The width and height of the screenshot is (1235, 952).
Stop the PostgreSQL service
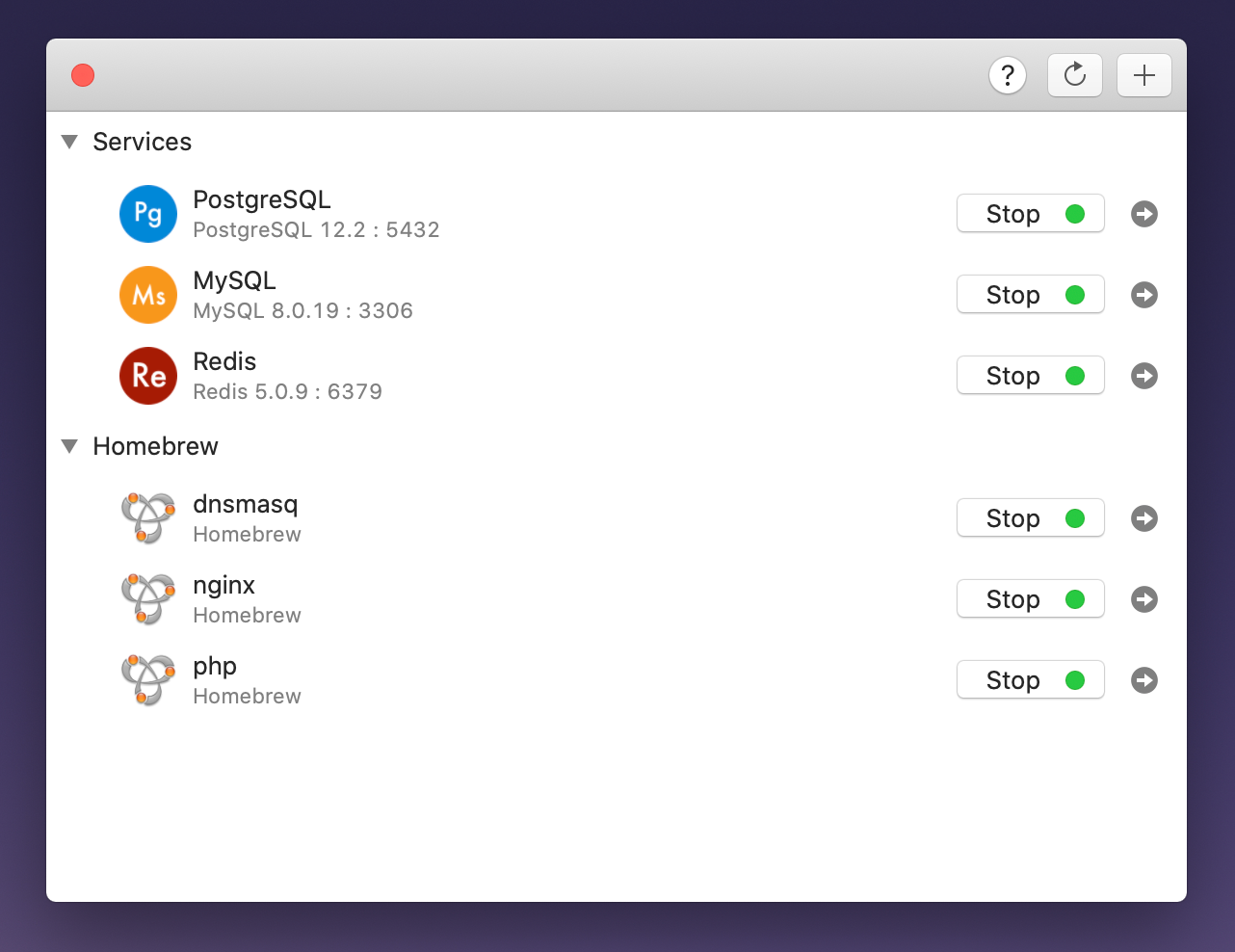(1030, 214)
